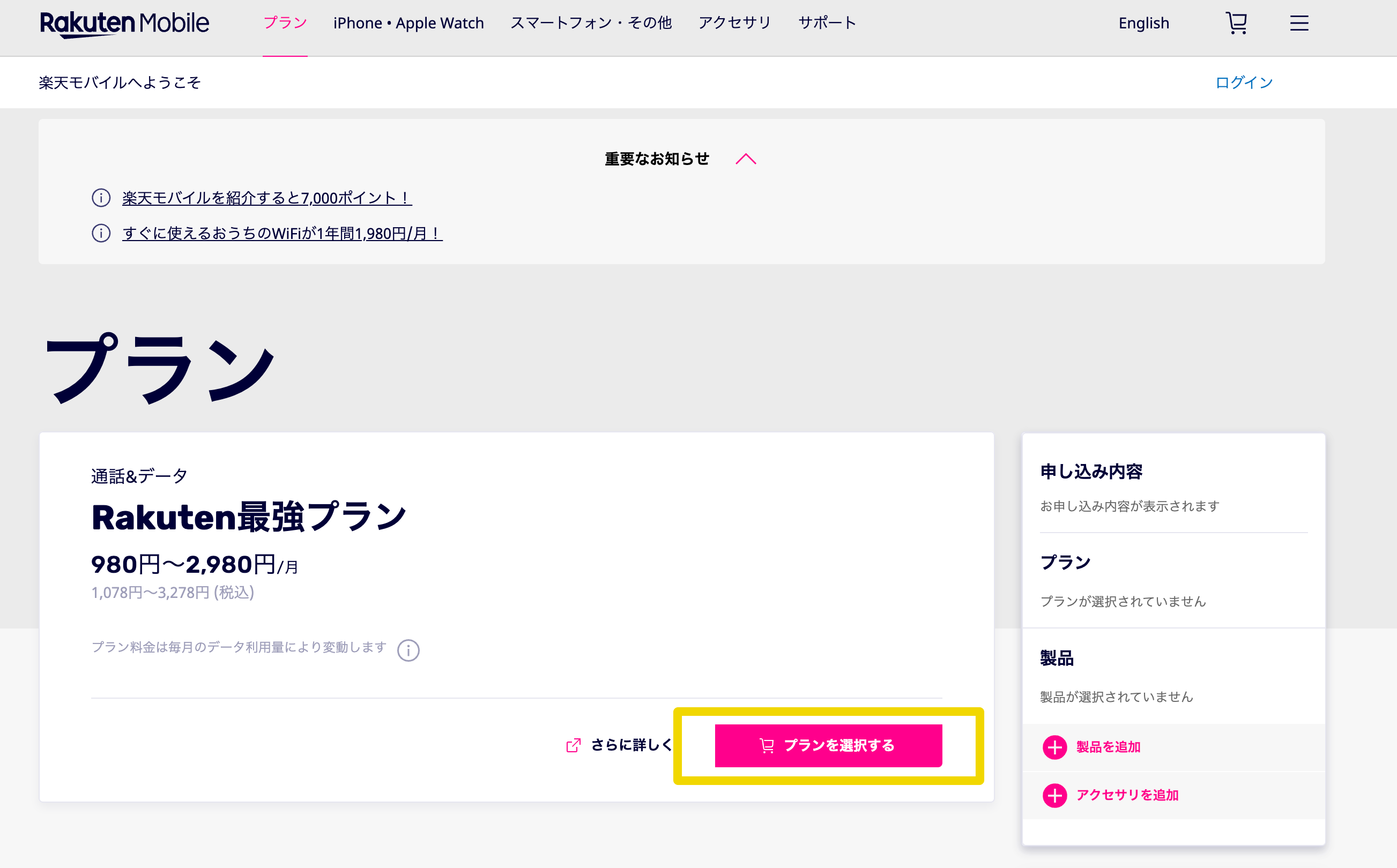The width and height of the screenshot is (1397, 868).
Task: Click 楽天モバイルへようこそ text
Action: [120, 83]
